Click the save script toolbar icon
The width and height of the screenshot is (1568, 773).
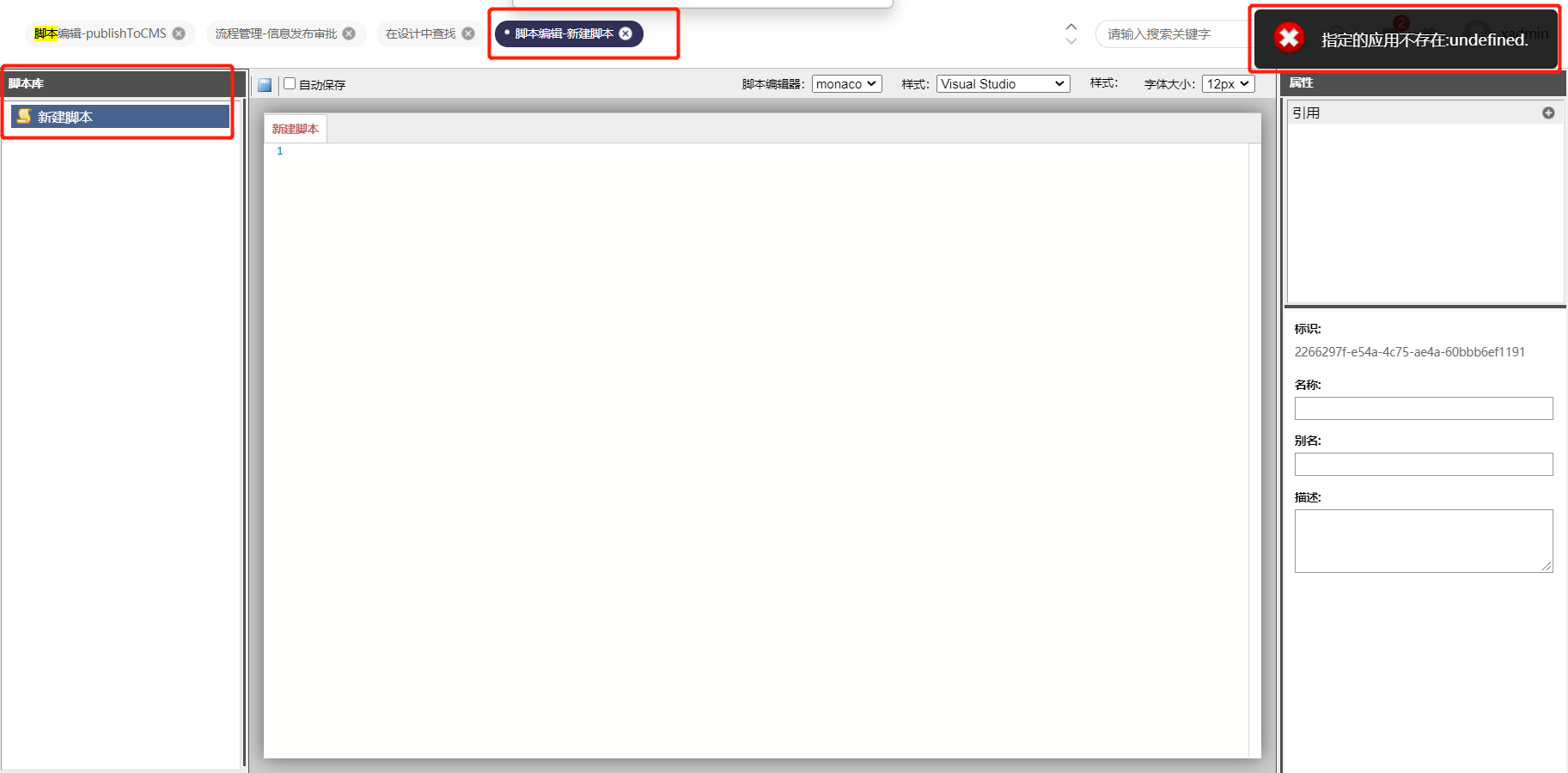click(265, 84)
